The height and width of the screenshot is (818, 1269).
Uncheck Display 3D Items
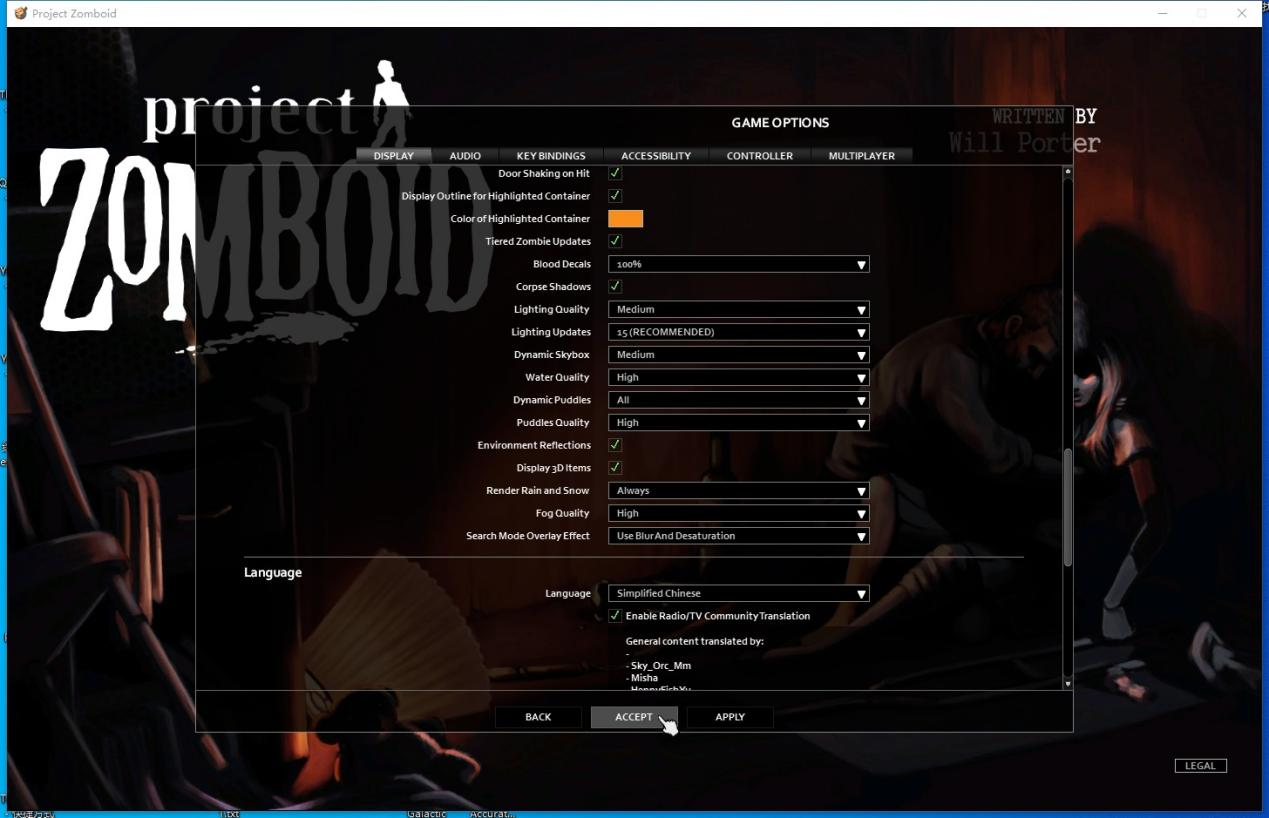[615, 468]
